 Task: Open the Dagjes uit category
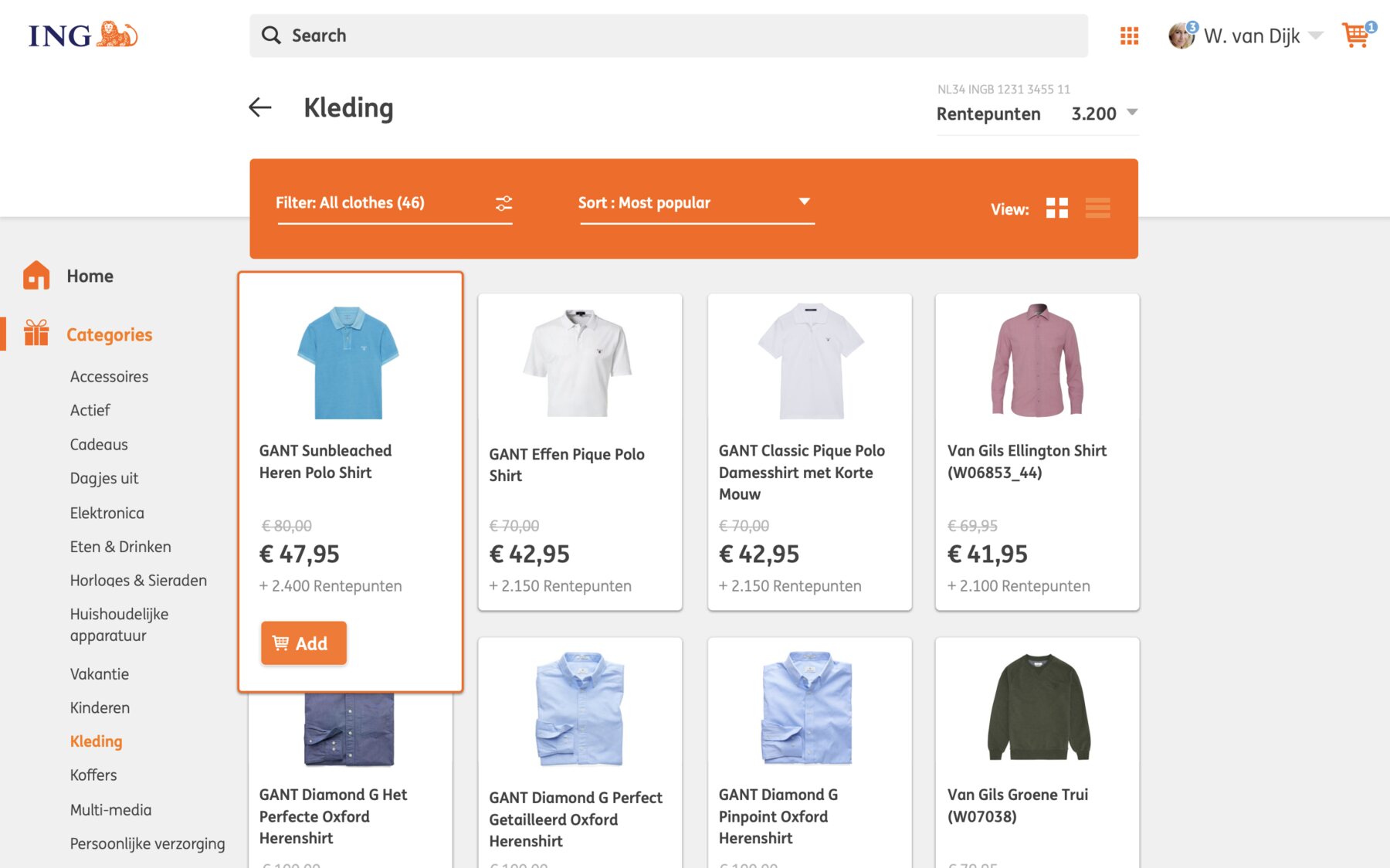tap(103, 478)
